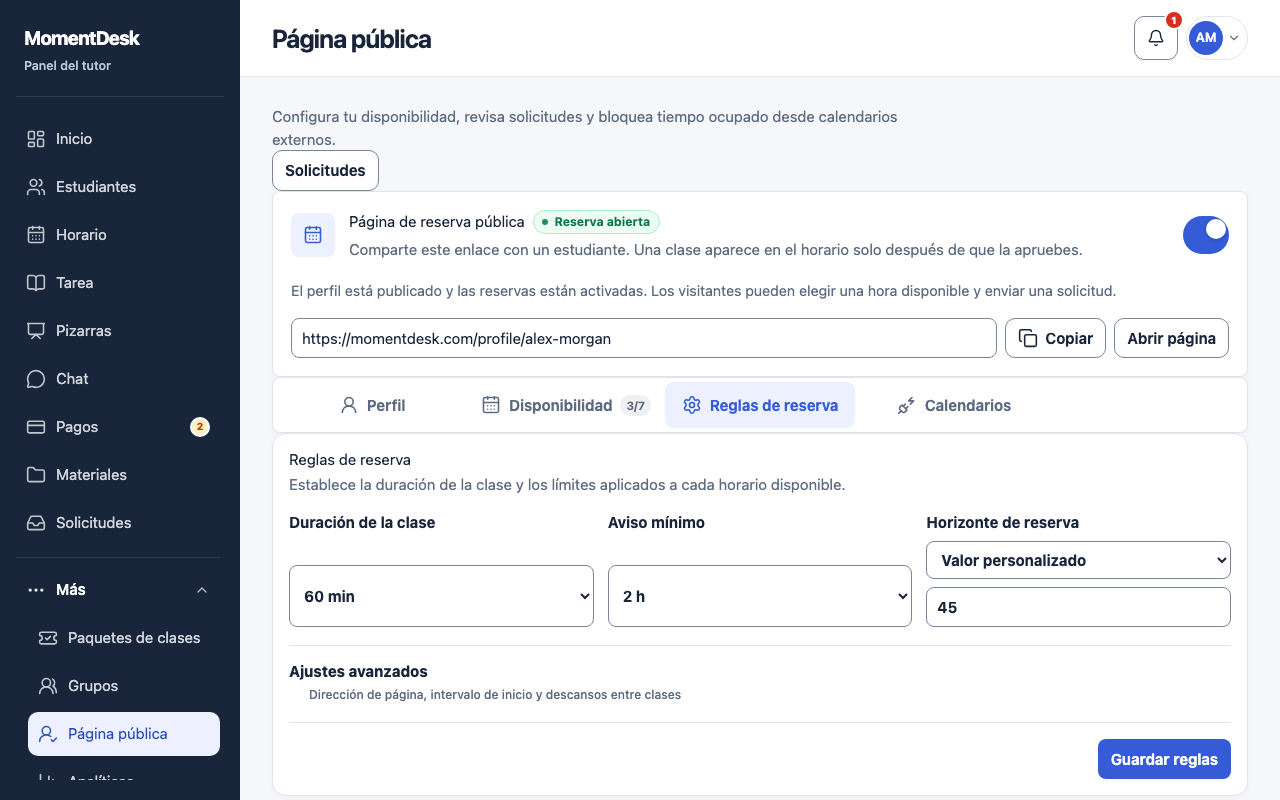The image size is (1280, 800).
Task: Switch to the Perfil tab
Action: pyautogui.click(x=372, y=405)
